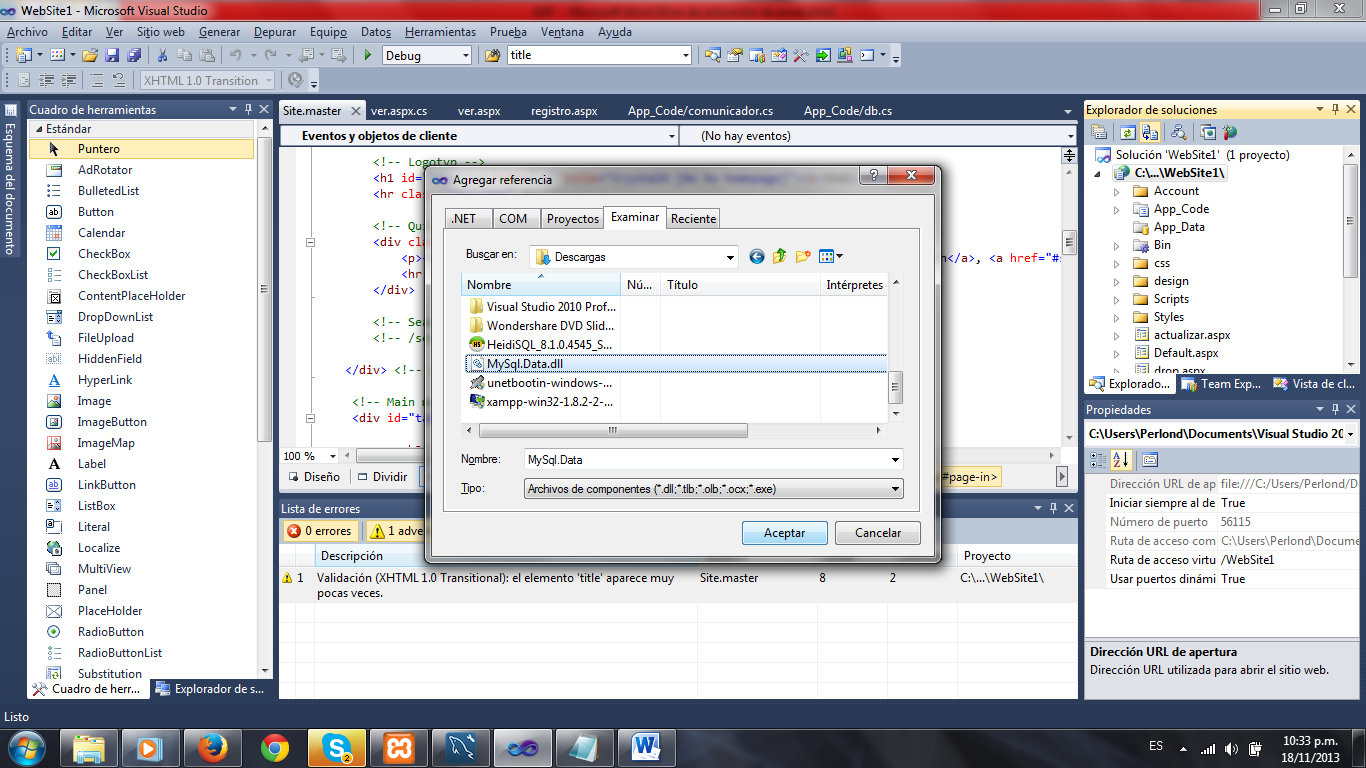Click the Increase Indent toolbar icon
The width and height of the screenshot is (1366, 768).
click(70, 80)
